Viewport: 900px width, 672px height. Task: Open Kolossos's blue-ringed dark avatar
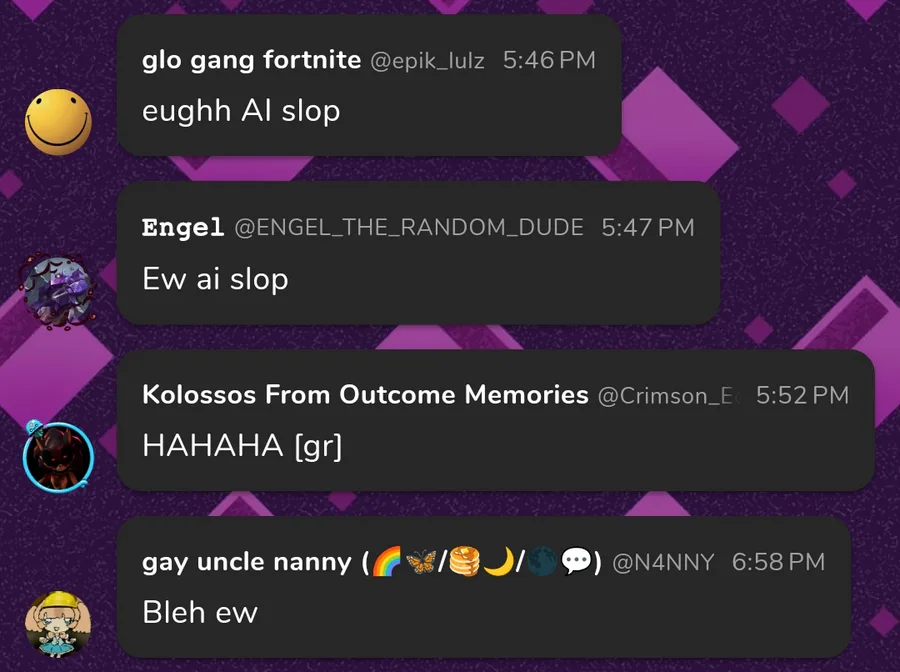58,456
